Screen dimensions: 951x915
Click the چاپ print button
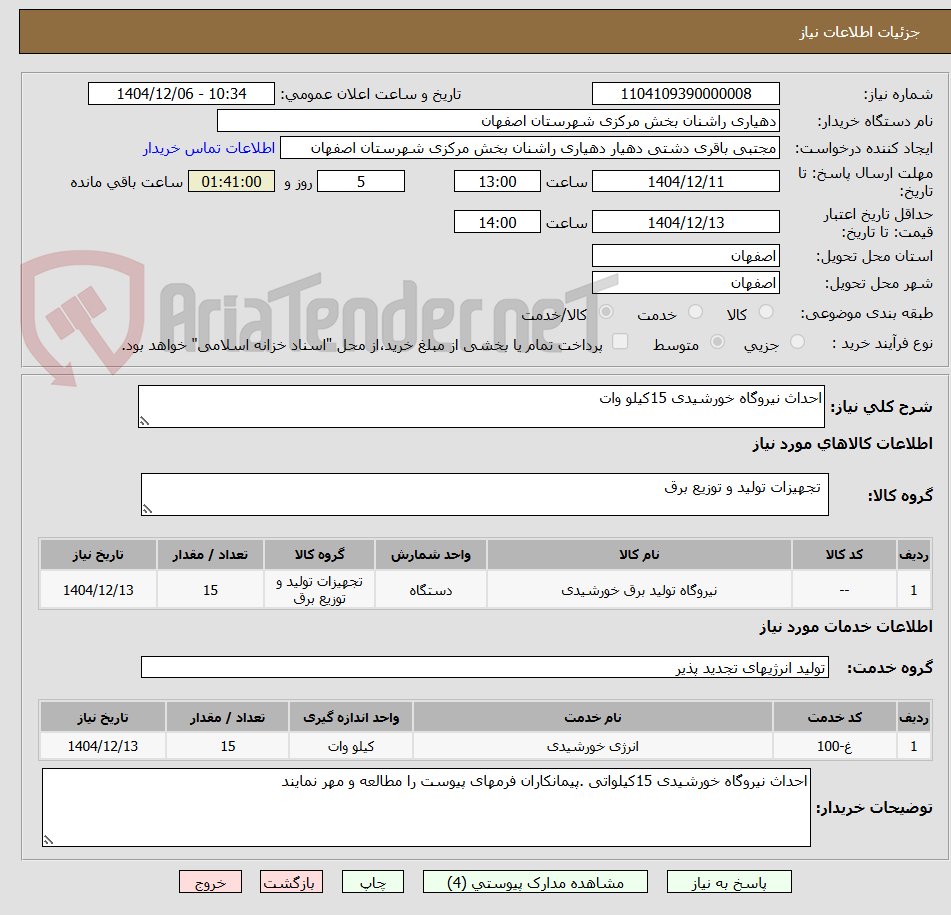coord(372,882)
